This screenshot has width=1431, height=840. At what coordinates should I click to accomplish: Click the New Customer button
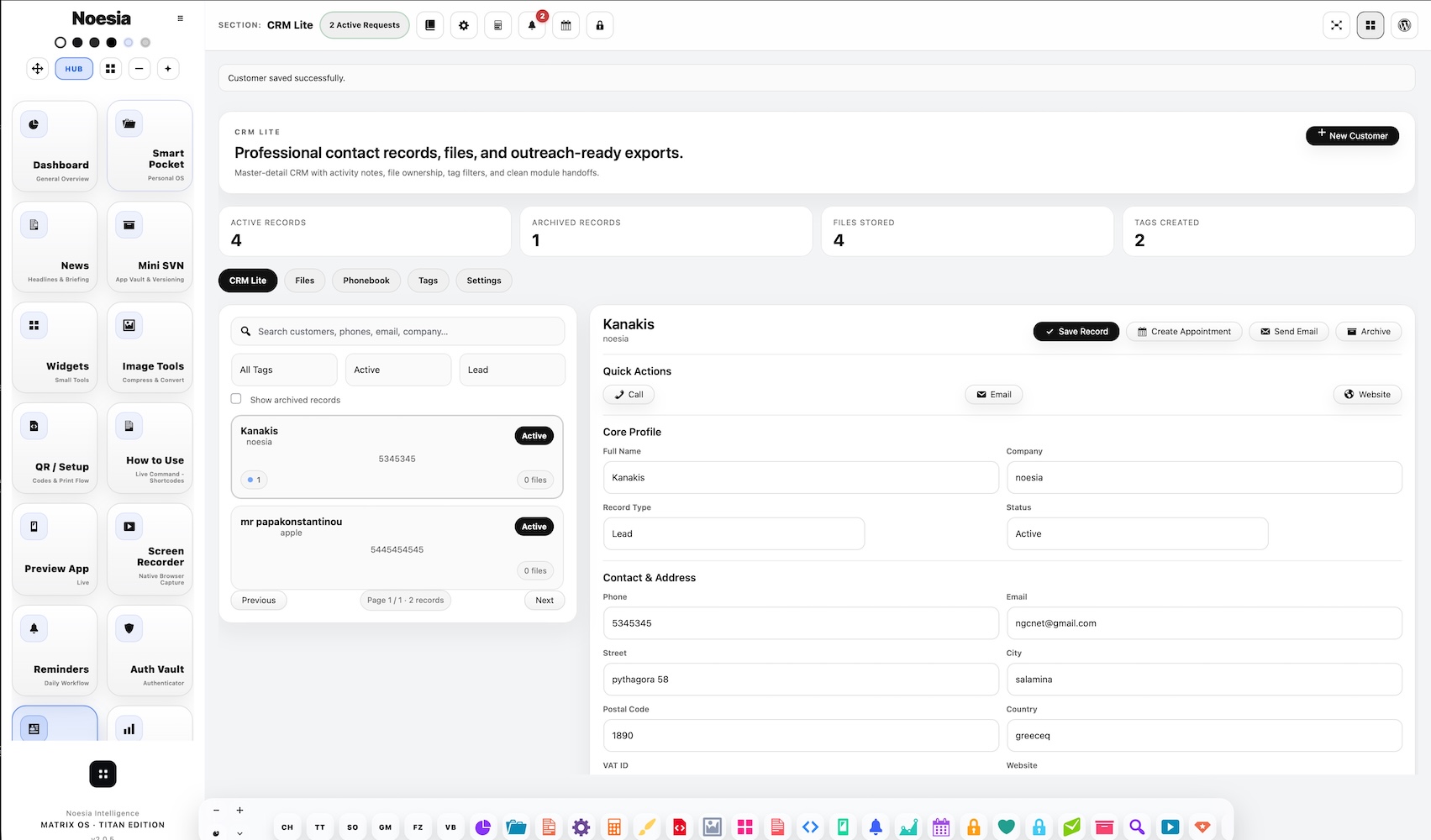click(1352, 135)
